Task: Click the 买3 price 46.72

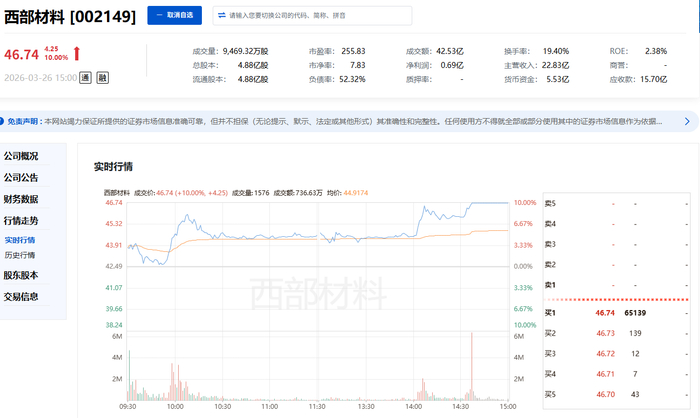Action: [605, 354]
